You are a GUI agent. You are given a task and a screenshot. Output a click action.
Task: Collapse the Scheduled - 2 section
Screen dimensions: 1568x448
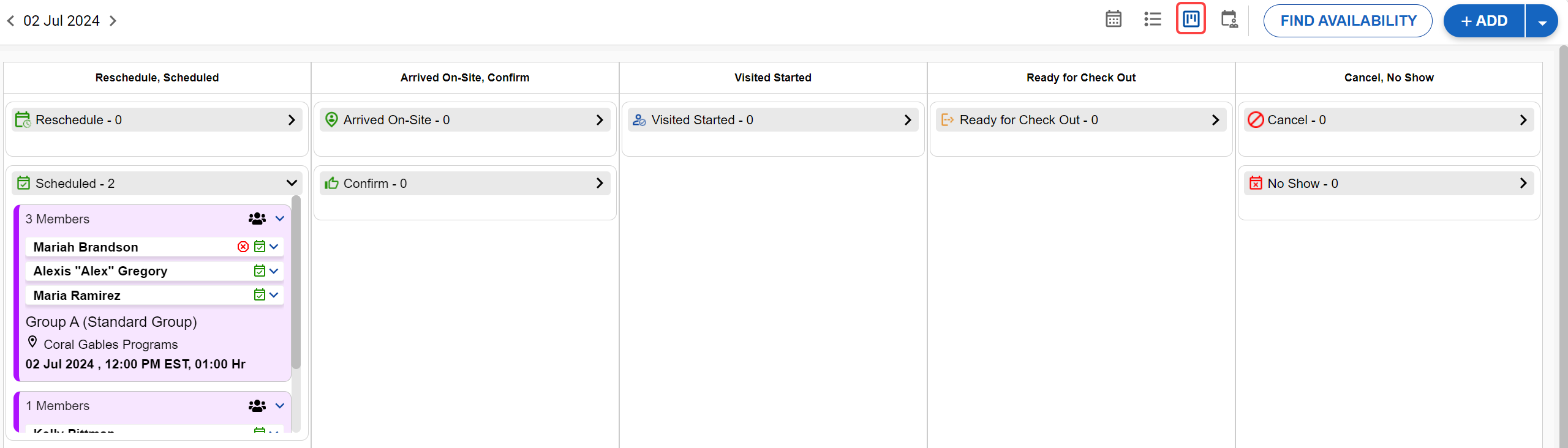tap(292, 183)
